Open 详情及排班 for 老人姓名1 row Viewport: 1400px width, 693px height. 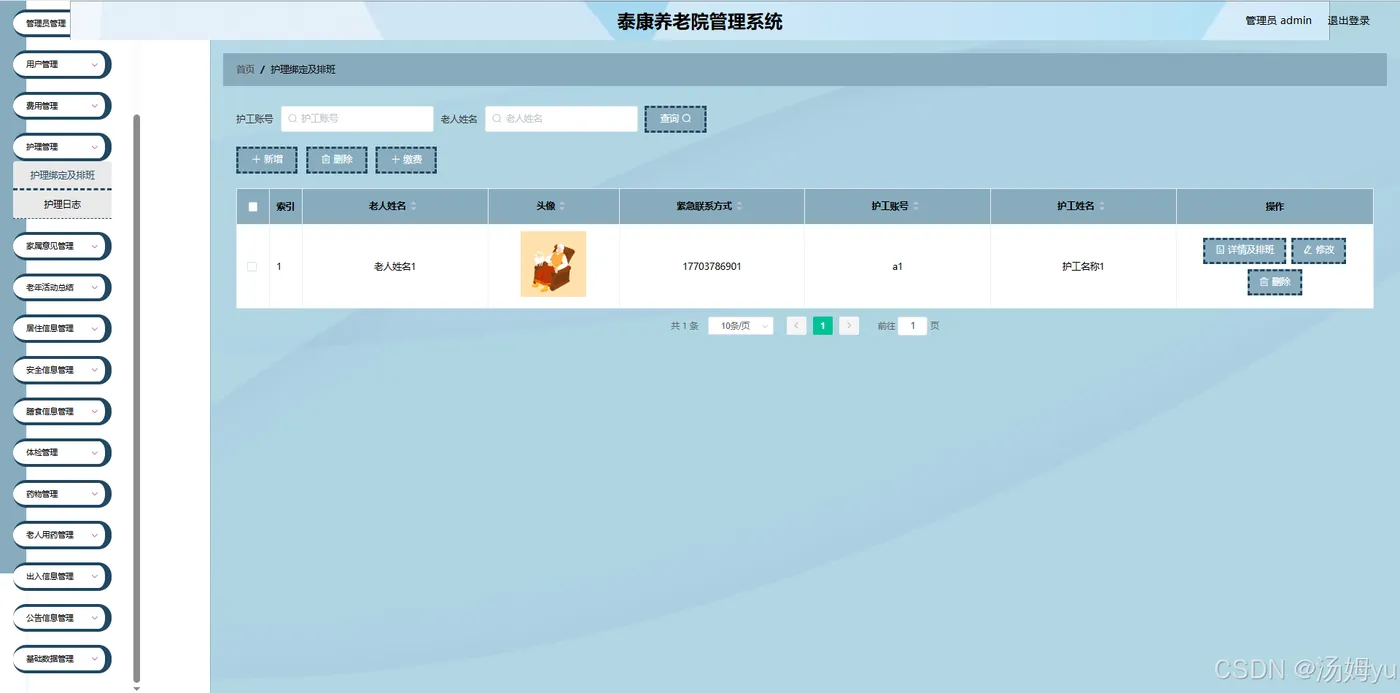click(x=1244, y=250)
